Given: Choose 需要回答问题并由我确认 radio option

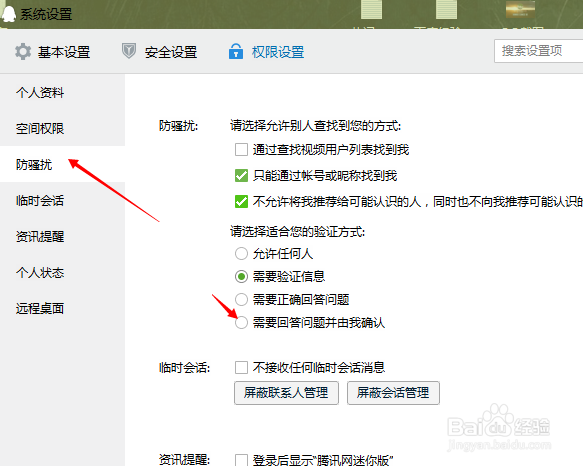Looking at the screenshot, I should point(241,322).
